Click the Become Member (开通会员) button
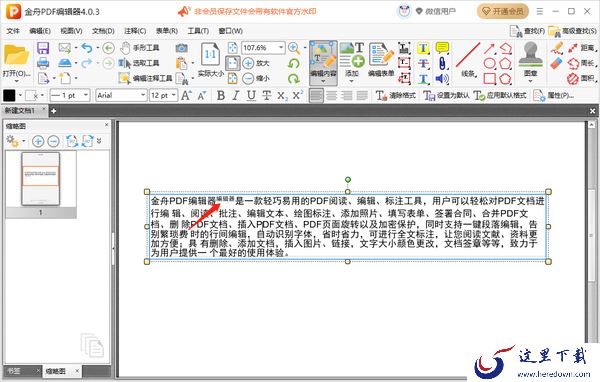The image size is (600, 382). point(502,11)
